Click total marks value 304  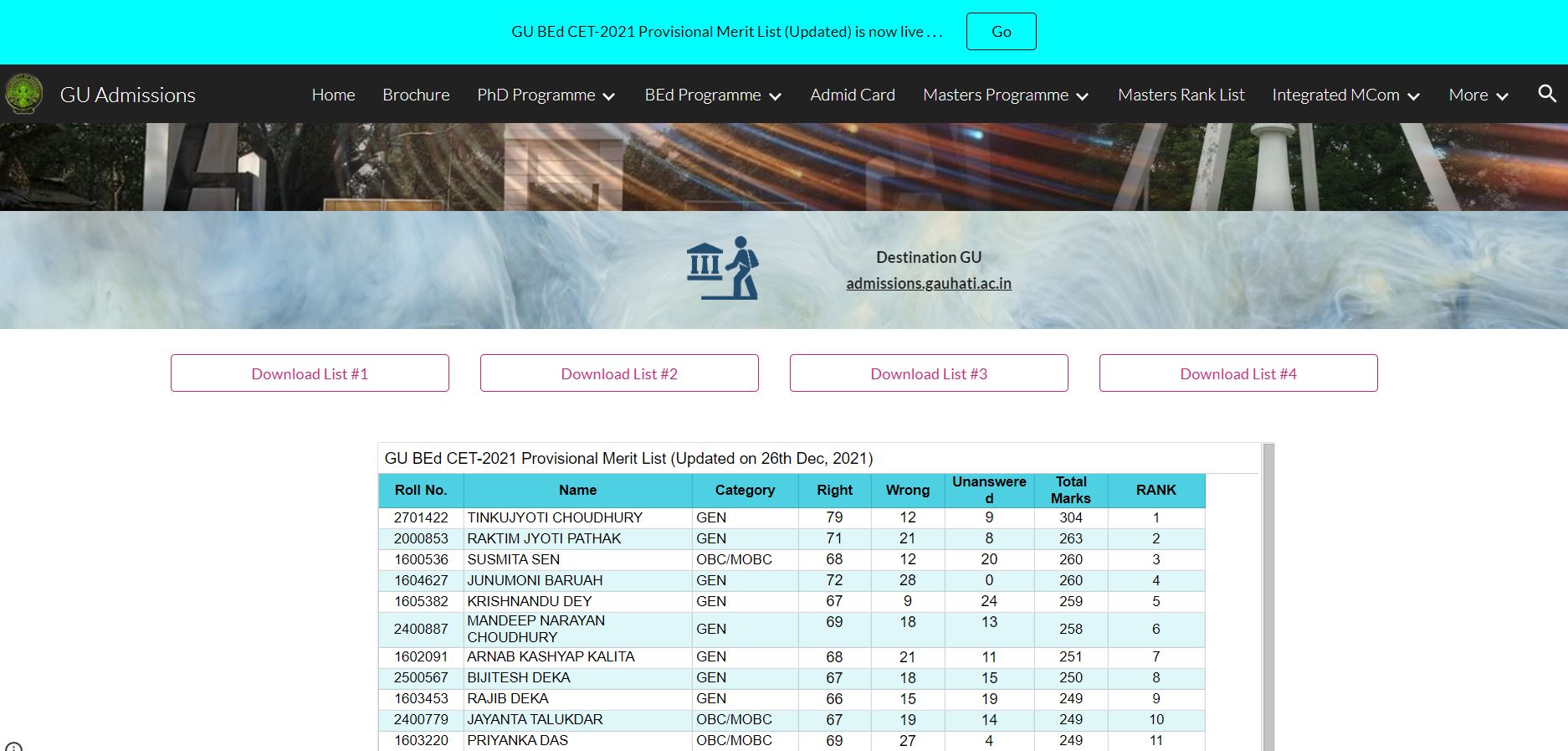coord(1071,517)
